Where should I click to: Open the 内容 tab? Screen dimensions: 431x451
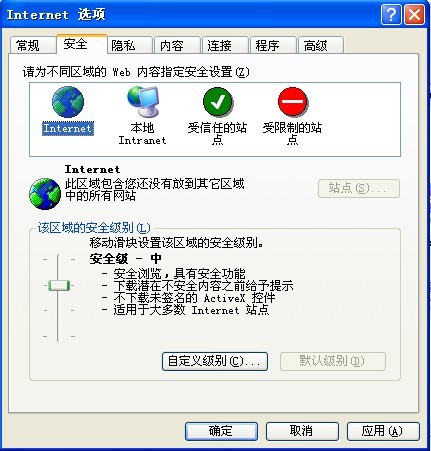[x=177, y=45]
